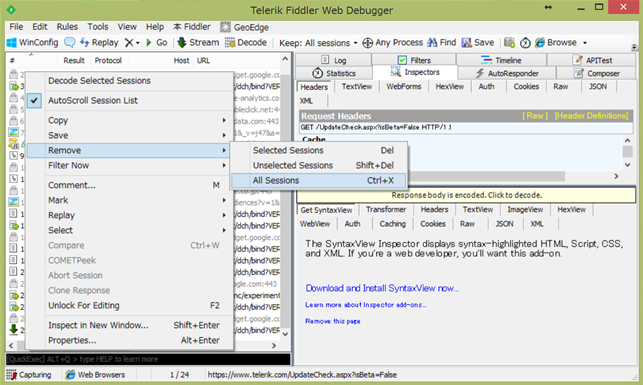Click the comment speech bubble icon
Viewport: 643px width, 385px height.
point(70,43)
